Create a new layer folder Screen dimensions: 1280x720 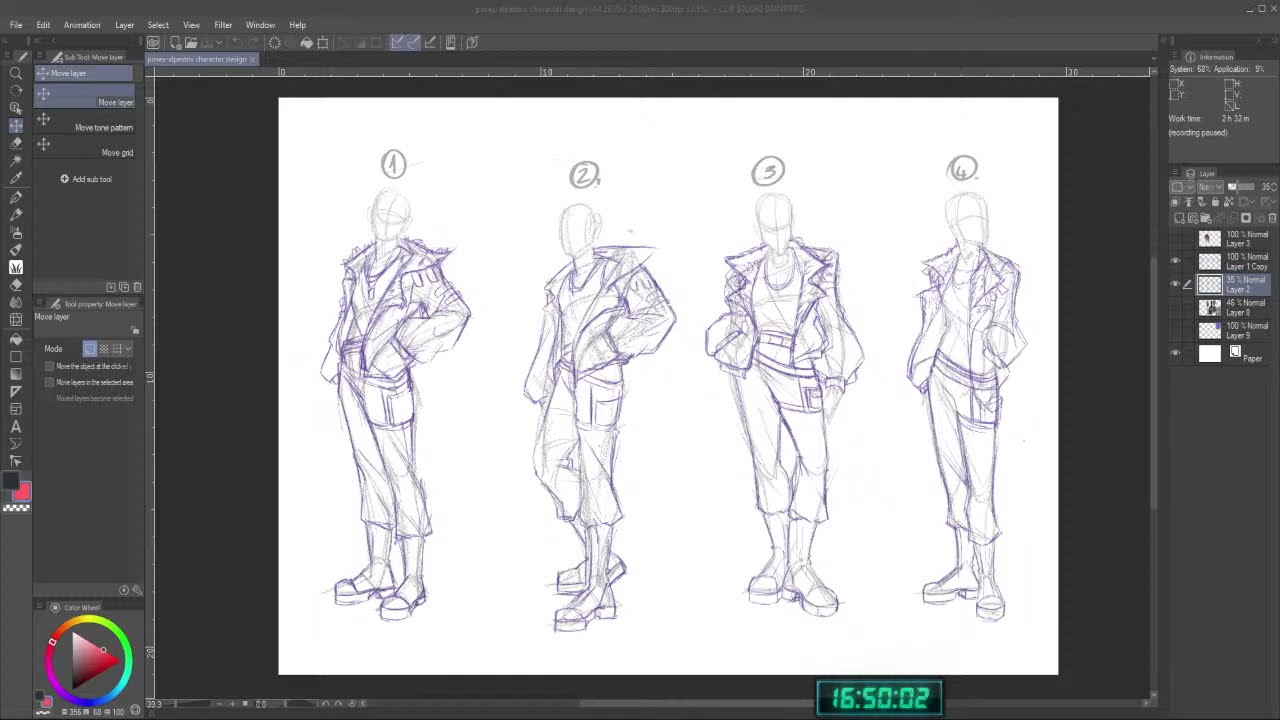tap(1206, 219)
